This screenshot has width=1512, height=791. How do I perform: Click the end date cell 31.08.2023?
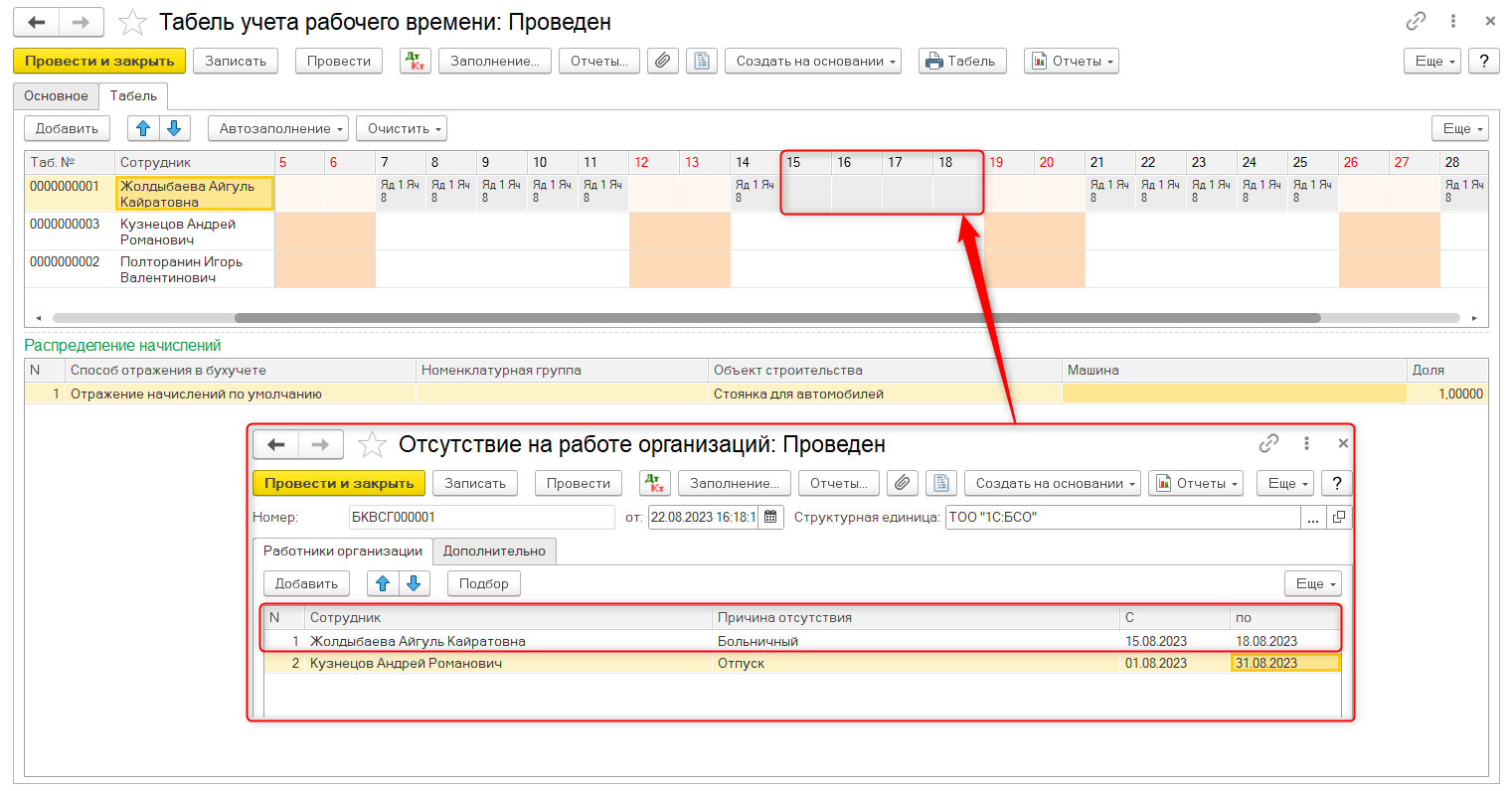[x=1285, y=663]
